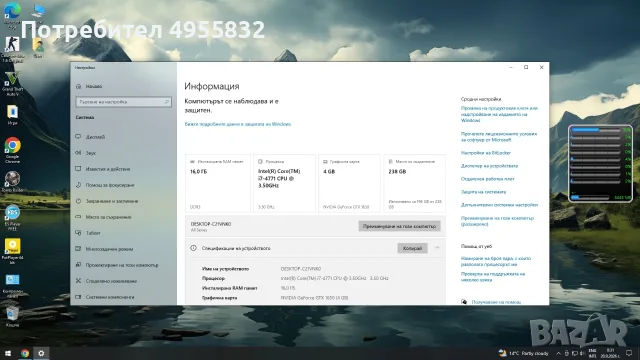The height and width of the screenshot is (360, 640).
Task: Open the product key change link
Action: click(x=499, y=114)
